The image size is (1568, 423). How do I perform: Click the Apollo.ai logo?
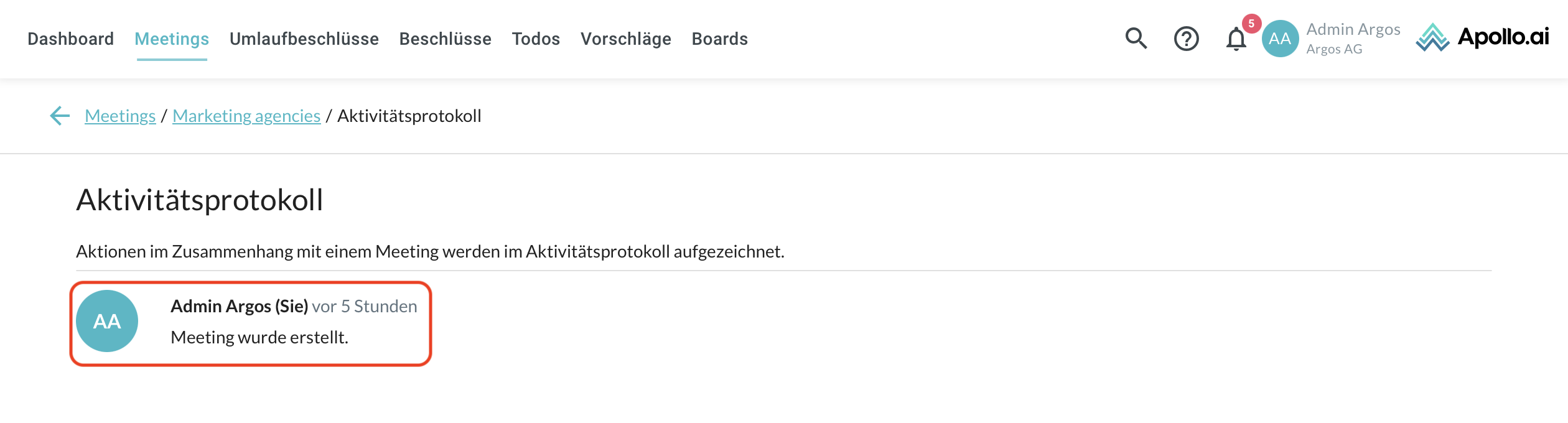click(x=1482, y=37)
